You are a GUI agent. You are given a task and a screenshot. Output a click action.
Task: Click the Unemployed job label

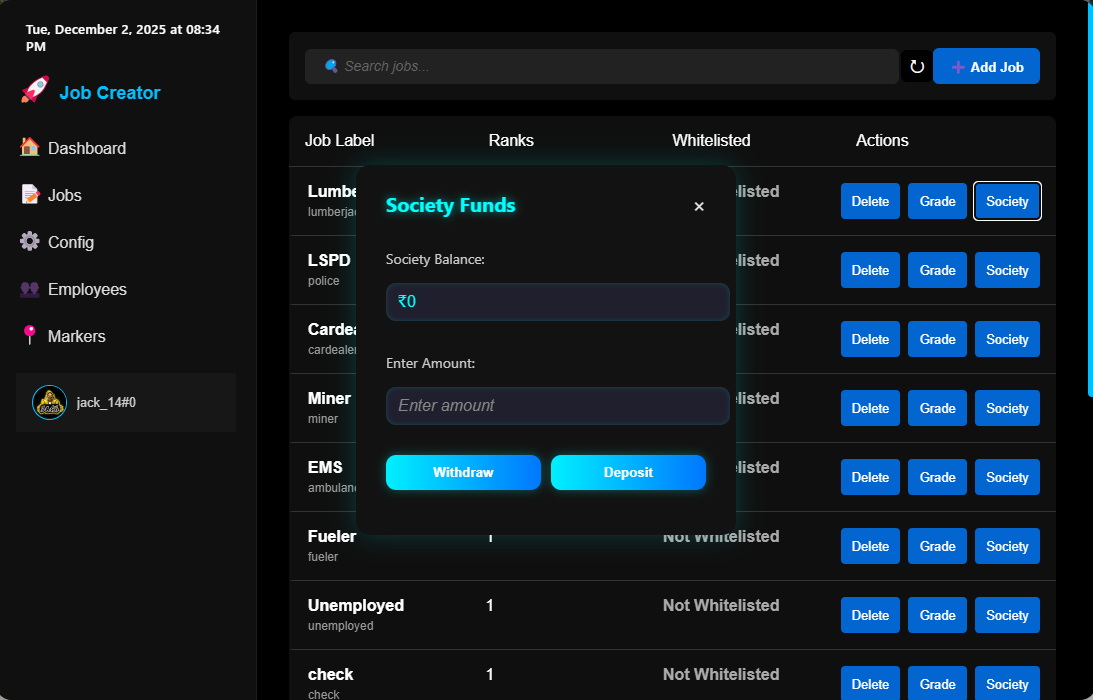(356, 605)
